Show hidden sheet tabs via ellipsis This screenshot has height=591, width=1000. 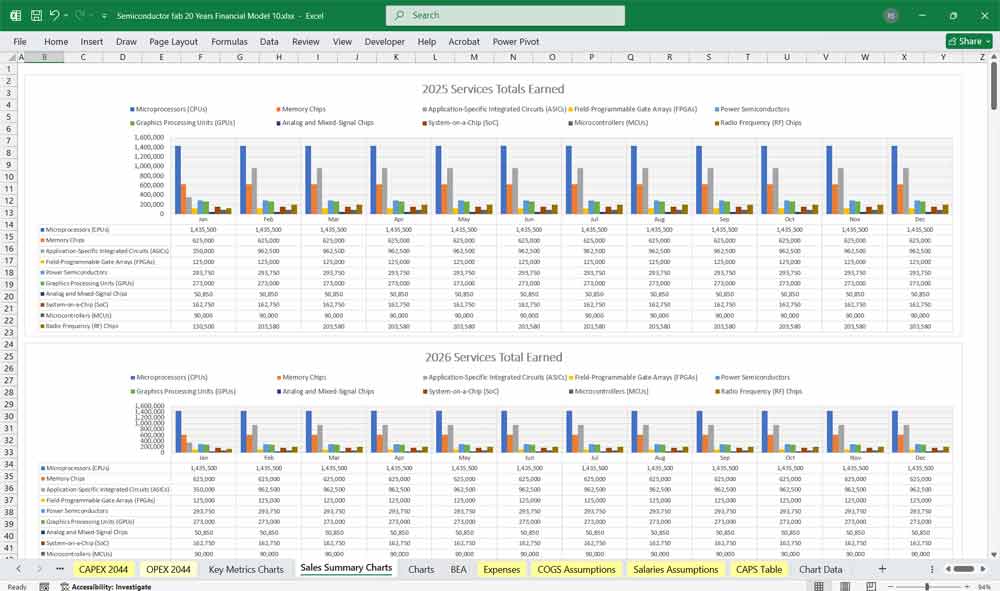[x=60, y=569]
